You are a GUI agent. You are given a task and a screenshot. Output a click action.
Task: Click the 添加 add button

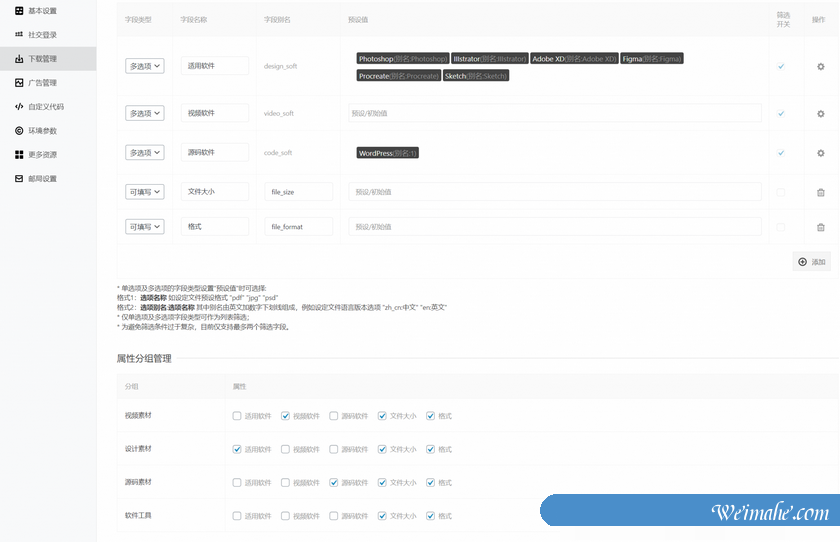click(x=812, y=262)
